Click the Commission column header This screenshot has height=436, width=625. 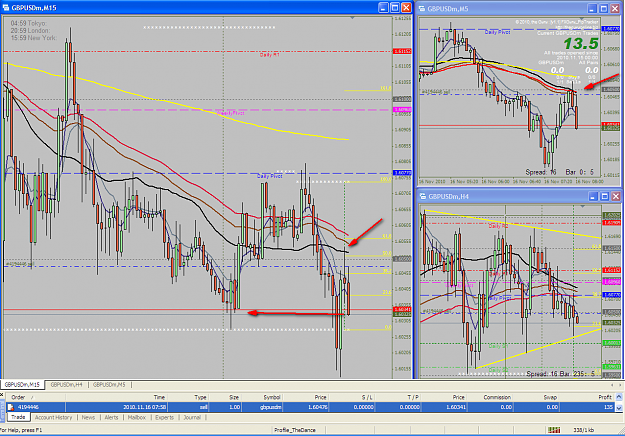490,397
